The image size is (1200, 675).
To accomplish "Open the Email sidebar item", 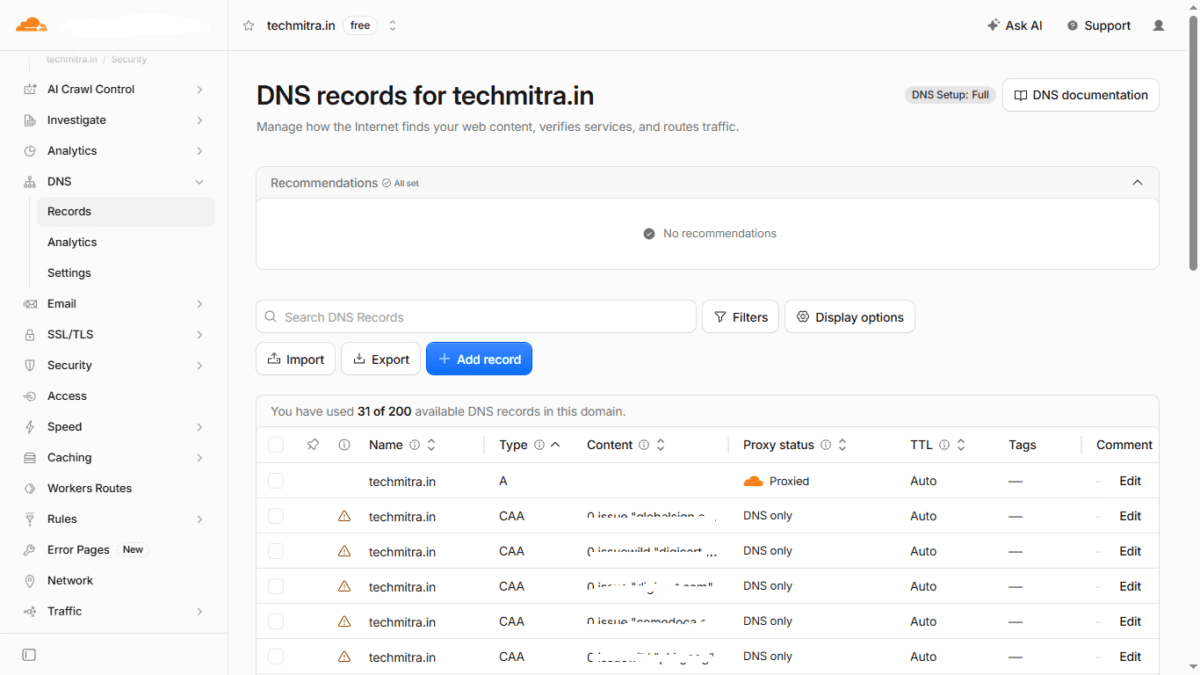I will (113, 304).
